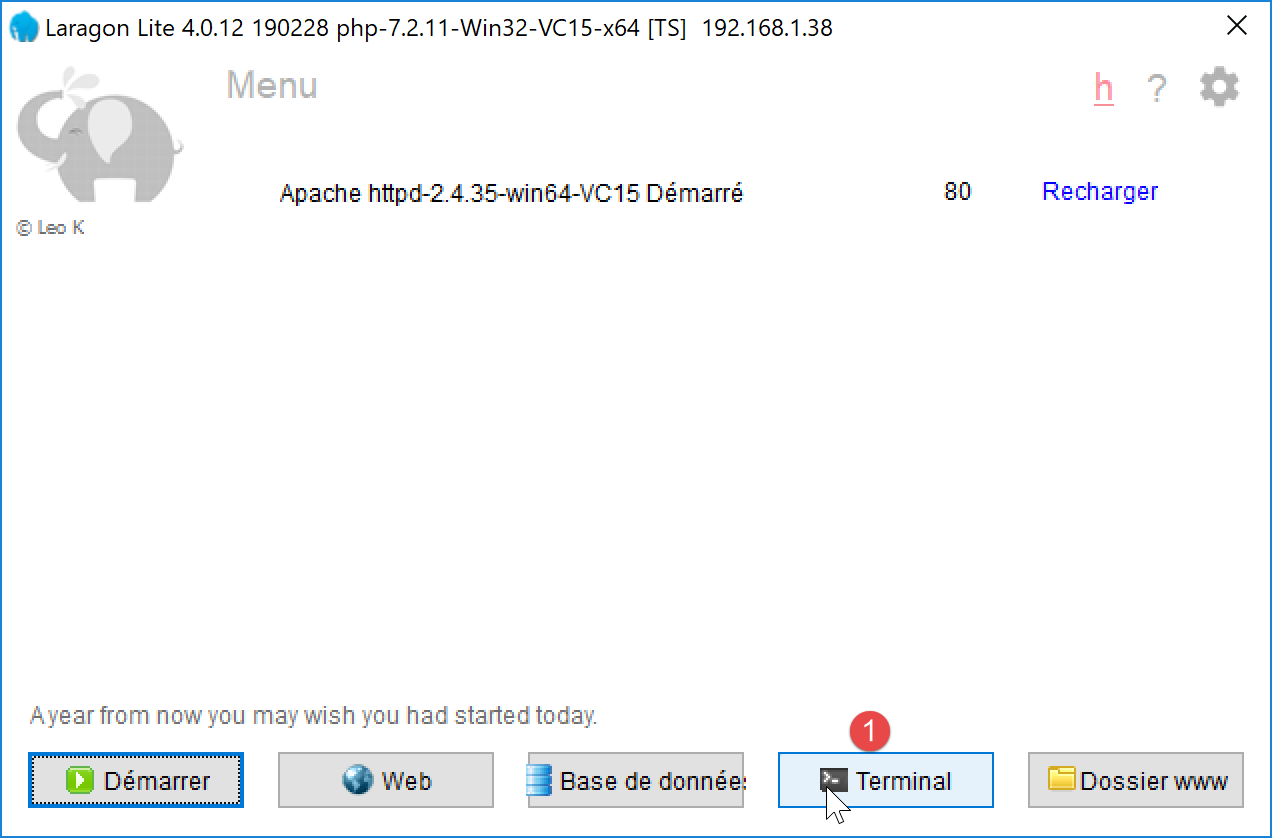This screenshot has height=838, width=1272.
Task: Click the pink underlined 'h' icon
Action: (x=1104, y=89)
